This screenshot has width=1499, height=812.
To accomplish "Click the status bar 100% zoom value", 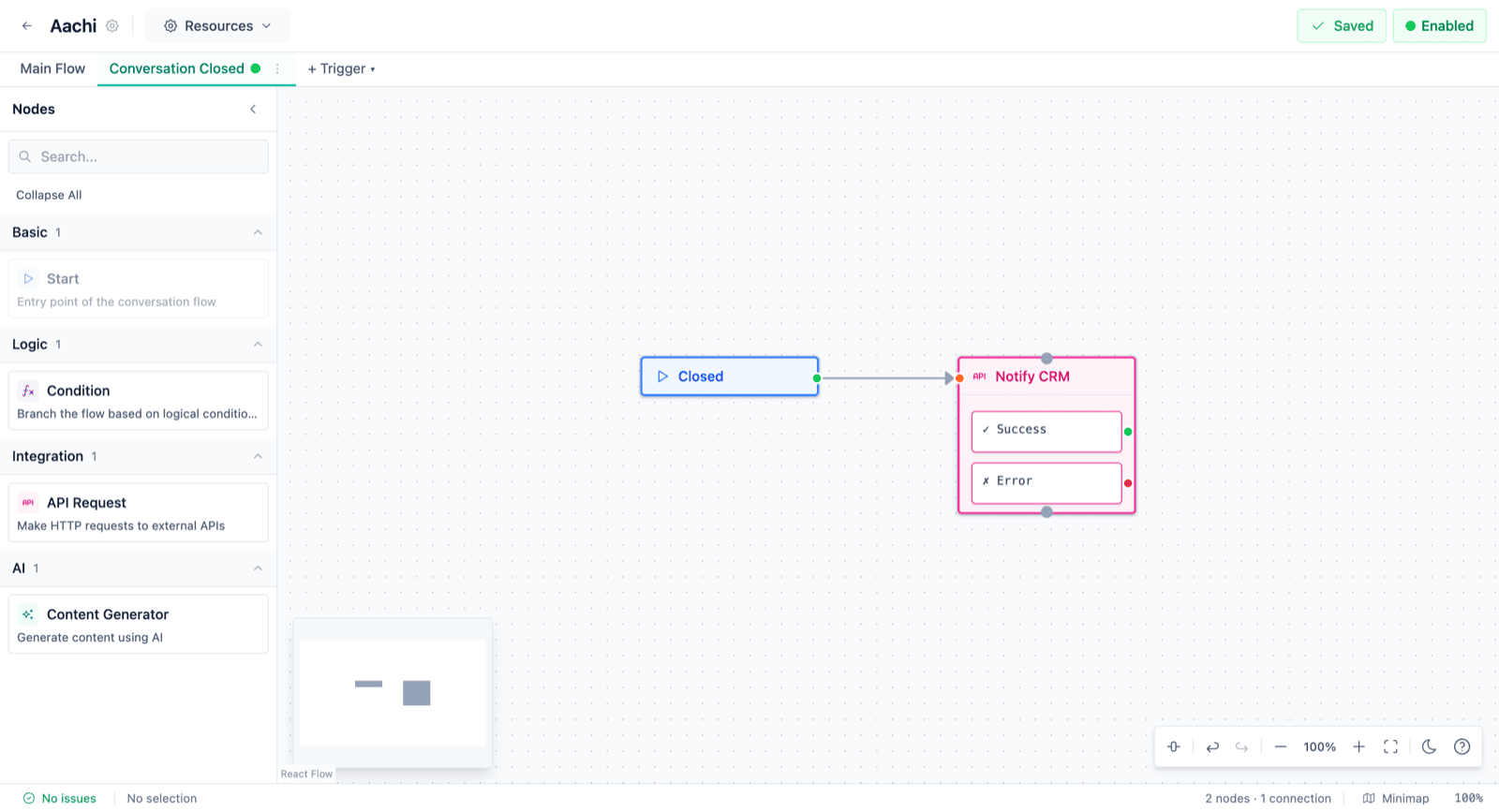I will 1468,798.
